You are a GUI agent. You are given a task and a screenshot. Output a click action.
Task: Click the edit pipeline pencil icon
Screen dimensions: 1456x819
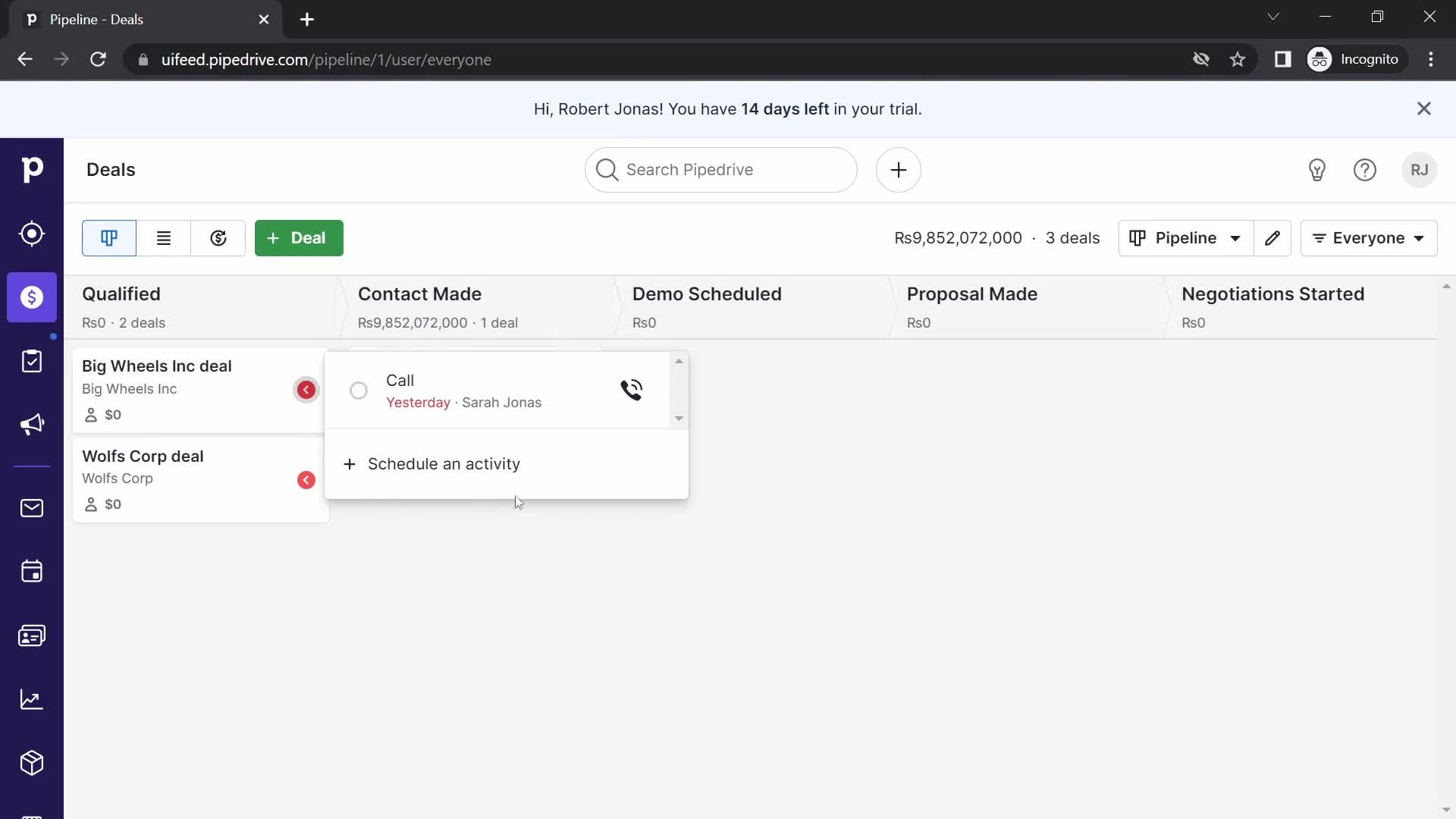(1275, 238)
